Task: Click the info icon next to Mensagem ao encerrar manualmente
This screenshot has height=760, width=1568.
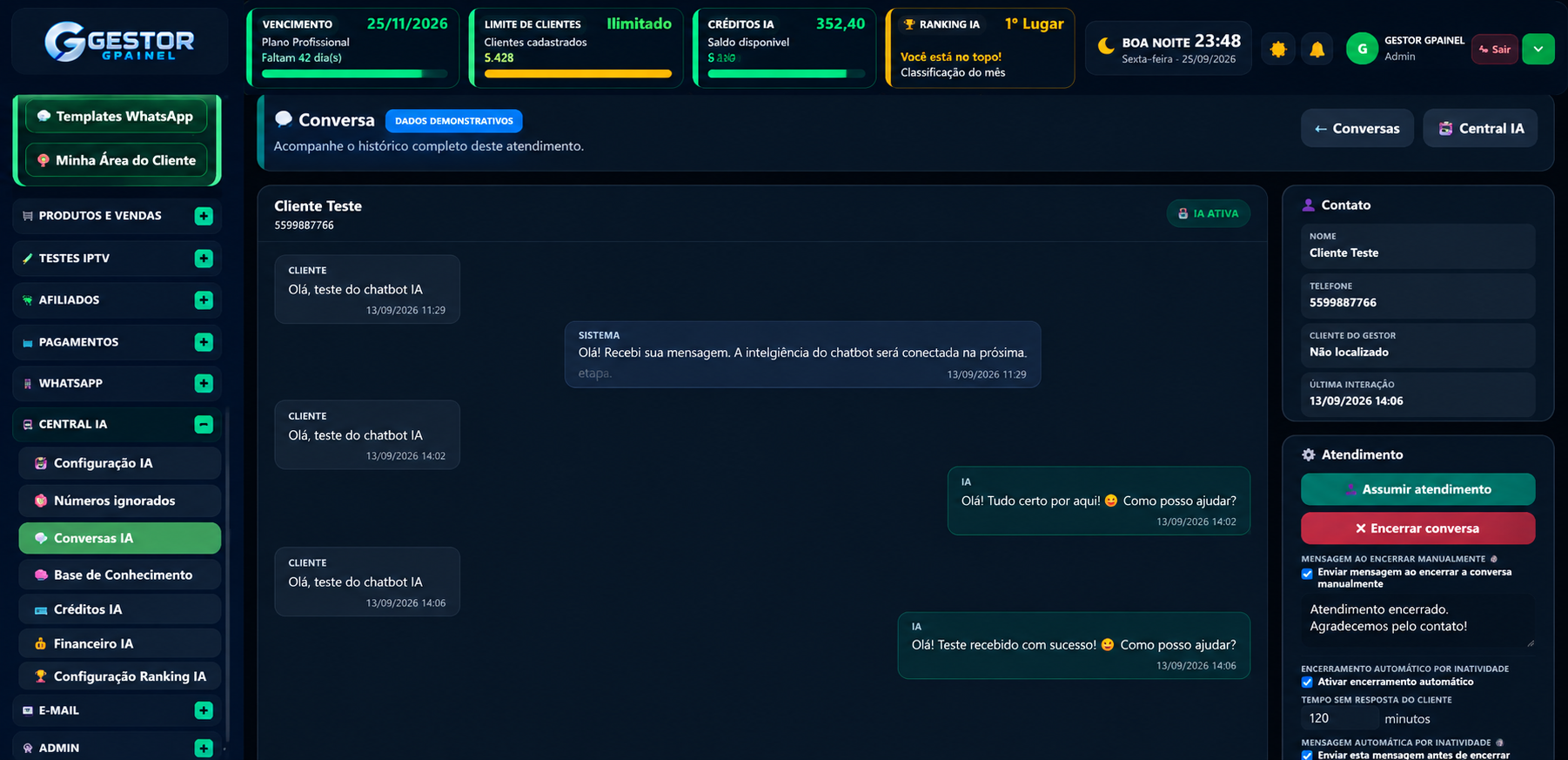Action: tap(1494, 559)
